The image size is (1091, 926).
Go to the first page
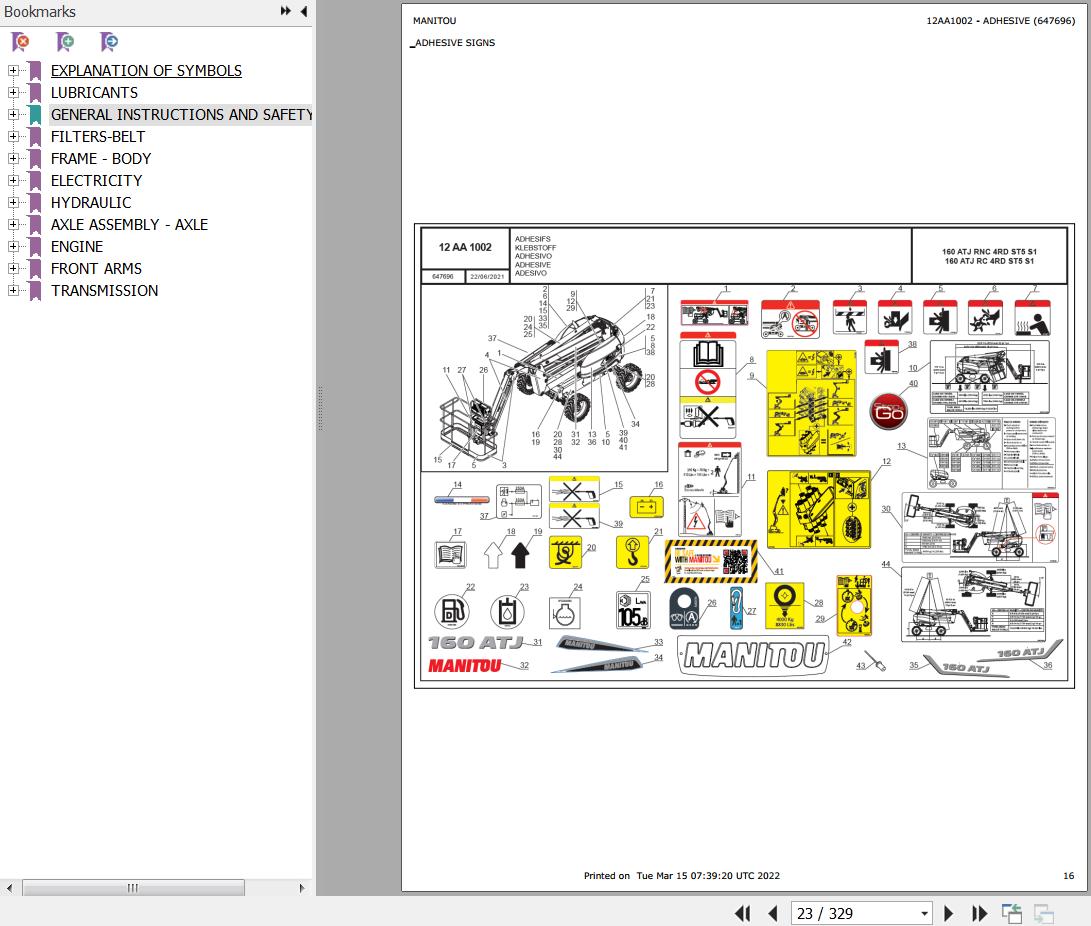click(x=742, y=913)
